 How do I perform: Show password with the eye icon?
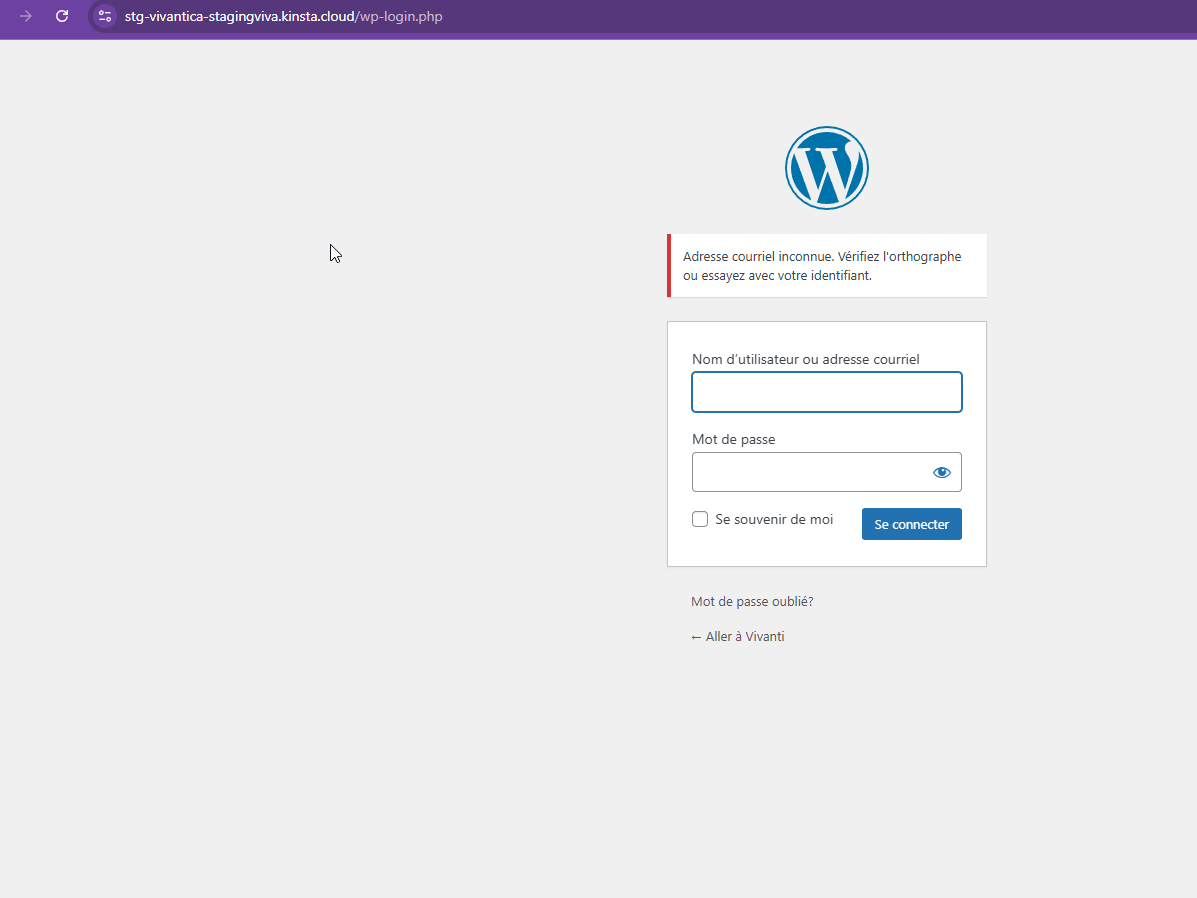coord(942,473)
